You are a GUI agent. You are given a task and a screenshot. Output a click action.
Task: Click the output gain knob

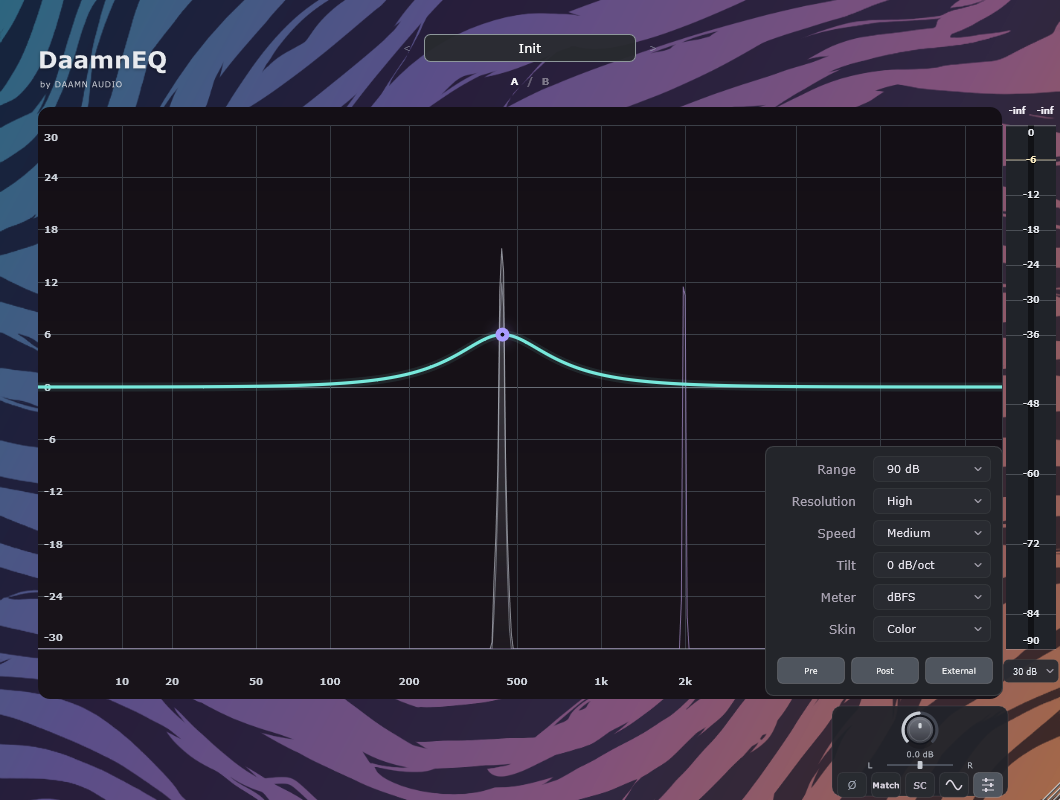(x=919, y=730)
